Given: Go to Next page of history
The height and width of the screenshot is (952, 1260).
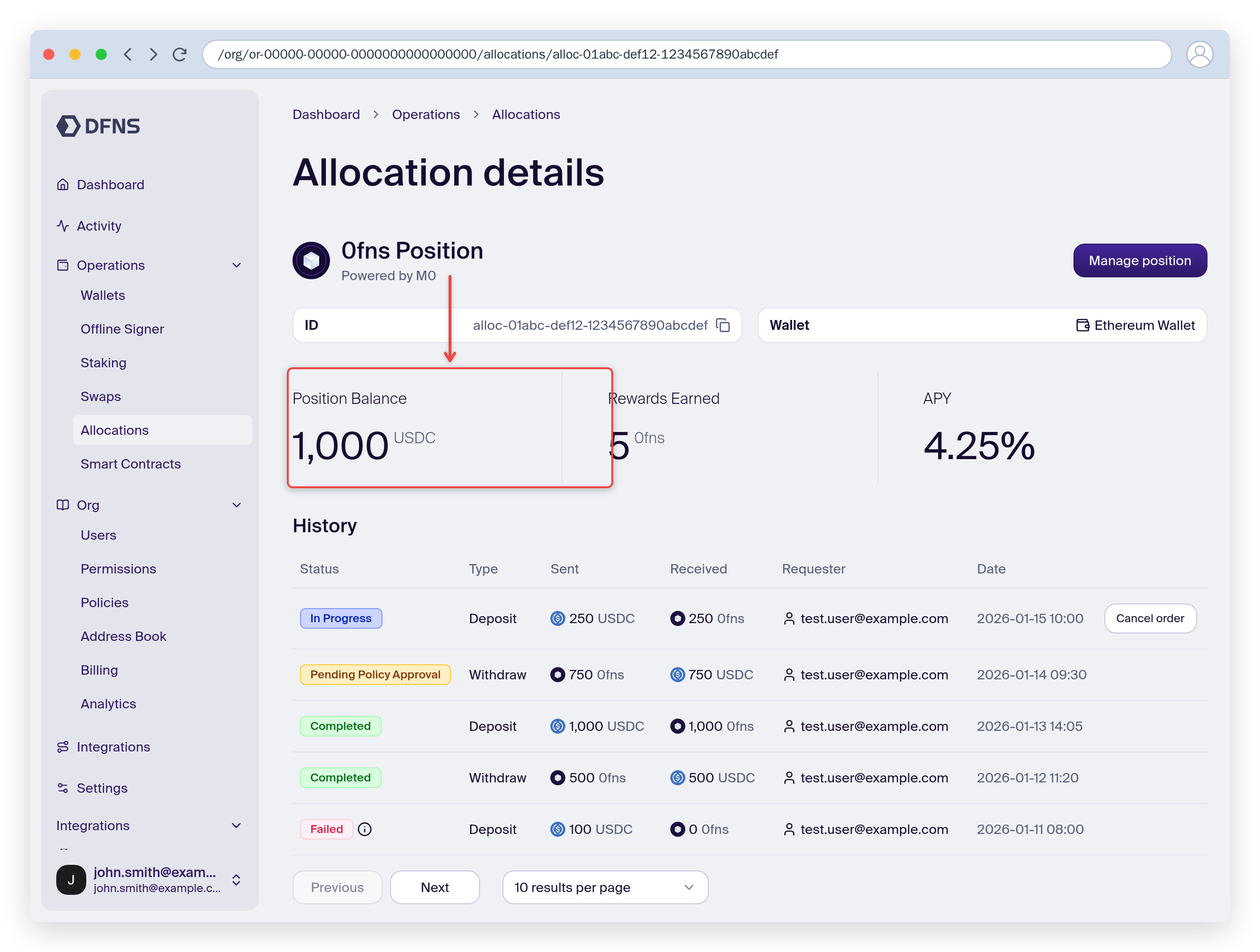Looking at the screenshot, I should point(435,887).
